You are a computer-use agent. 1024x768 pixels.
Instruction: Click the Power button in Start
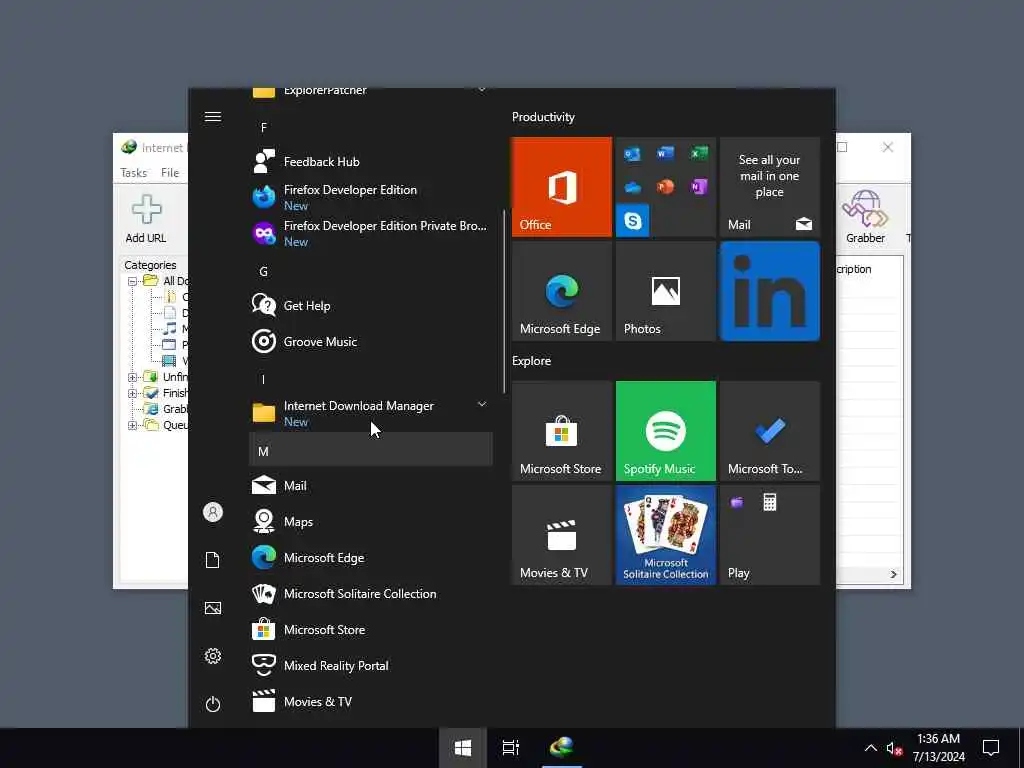pos(213,704)
